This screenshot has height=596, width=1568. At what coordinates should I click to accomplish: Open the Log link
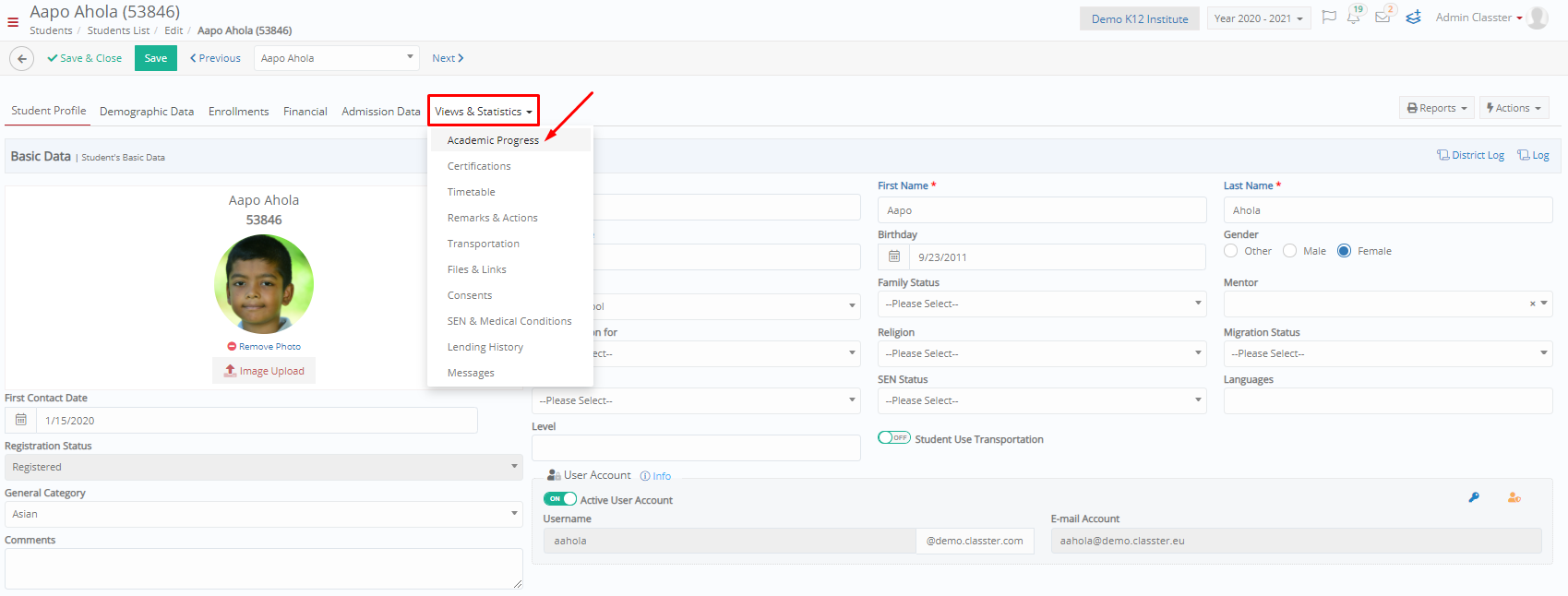coord(1533,155)
